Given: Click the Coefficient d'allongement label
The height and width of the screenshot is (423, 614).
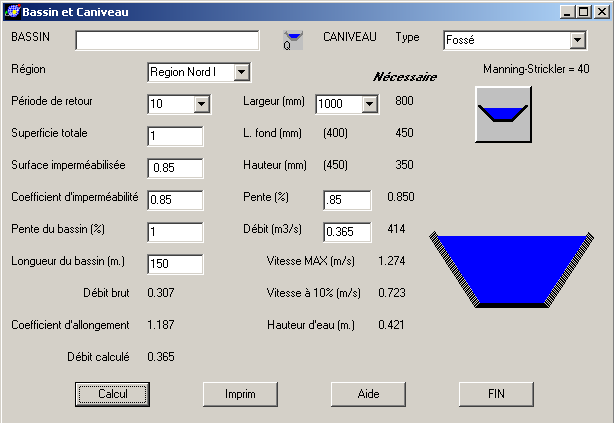Looking at the screenshot, I should 70,325.
